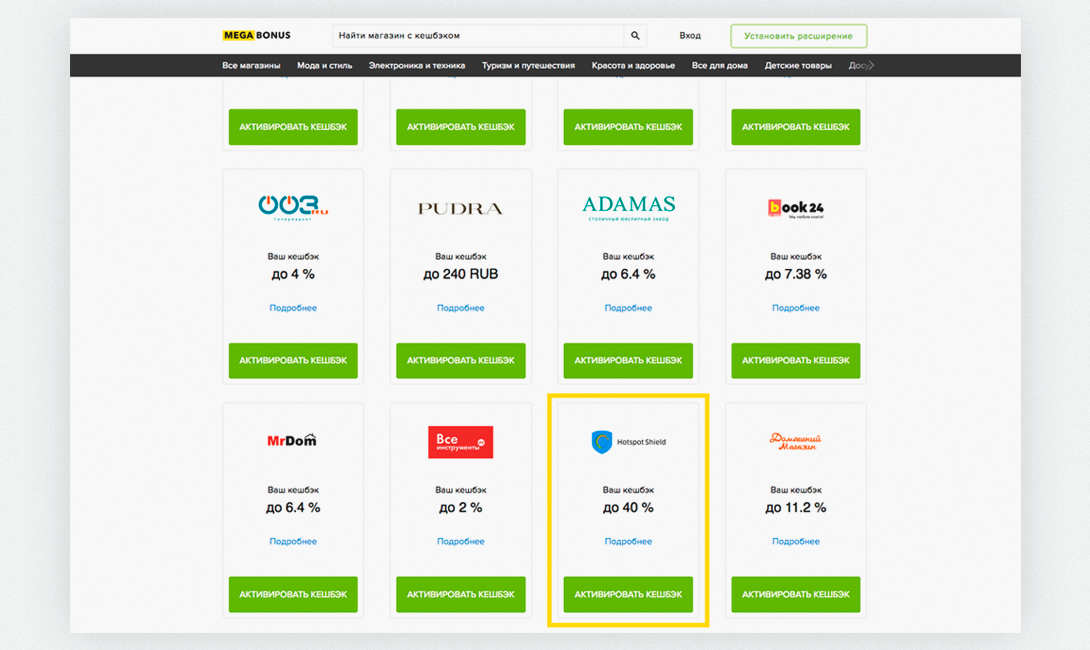Activate cashback for Hotspot Shield
Viewport: 1090px width, 650px height.
tap(628, 594)
